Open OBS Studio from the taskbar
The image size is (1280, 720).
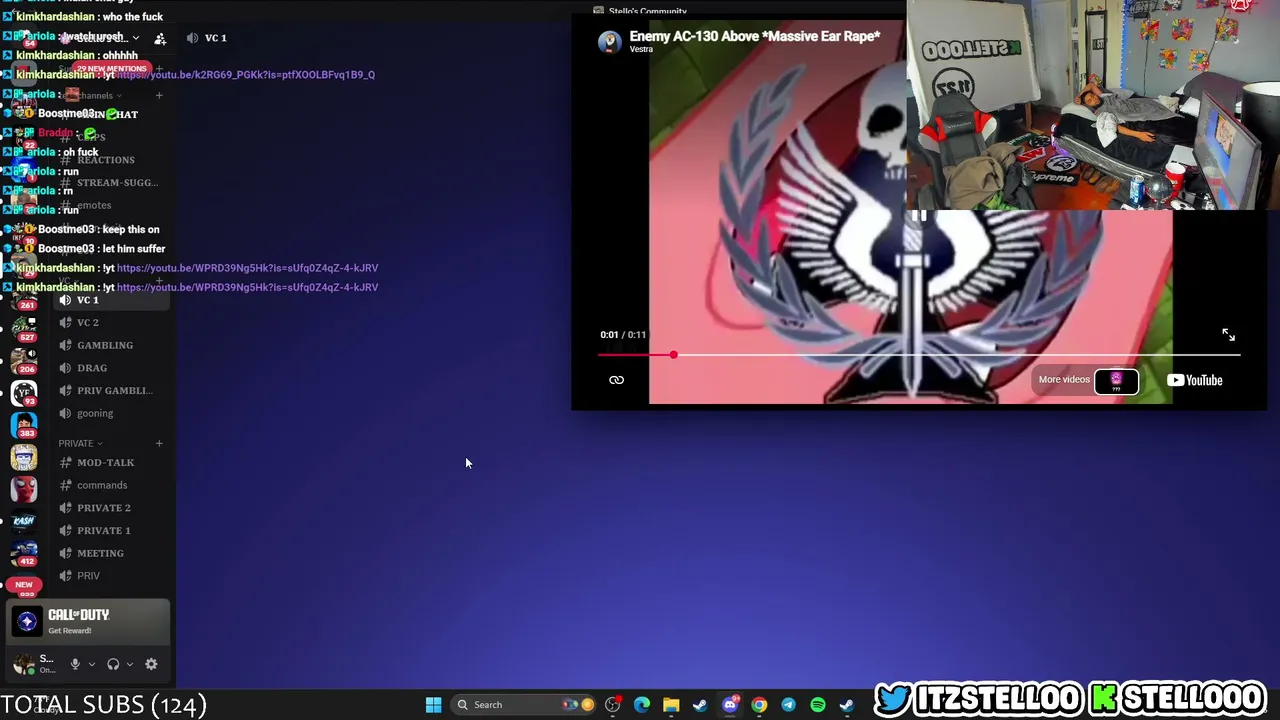click(x=613, y=705)
